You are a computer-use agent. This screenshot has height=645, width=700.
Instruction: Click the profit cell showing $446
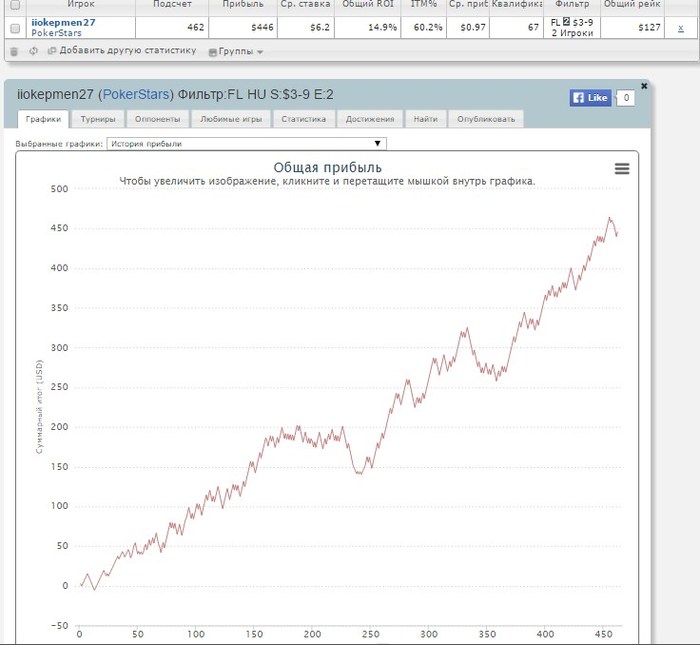[x=243, y=28]
